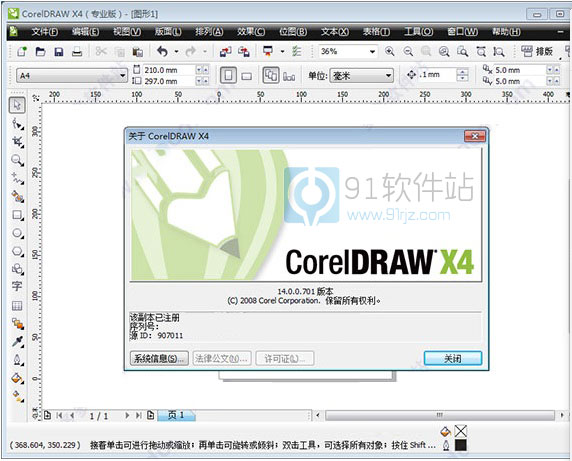Select the Zoom tool in toolbox
This screenshot has width=572, height=461.
(x=17, y=160)
